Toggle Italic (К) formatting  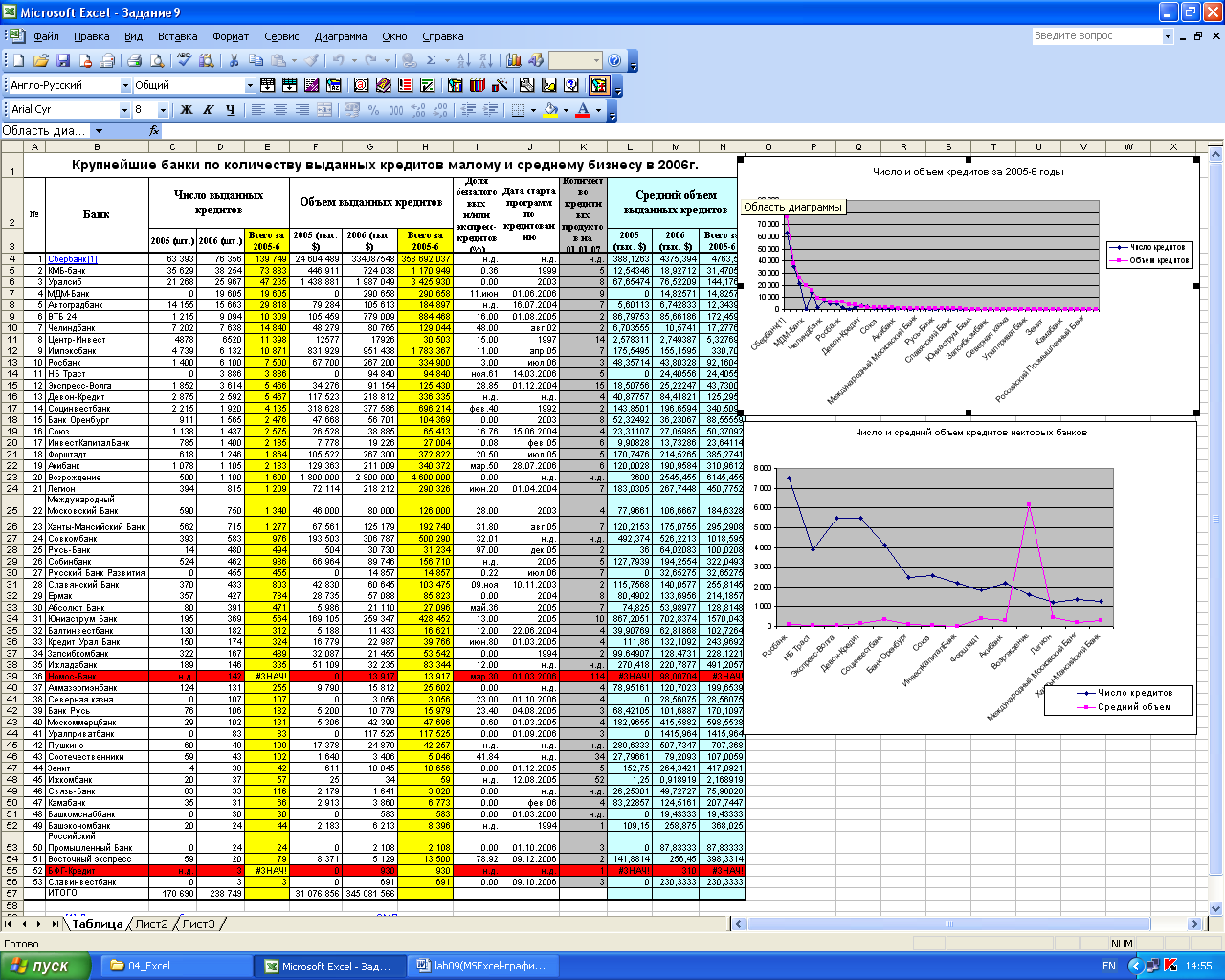coord(209,110)
